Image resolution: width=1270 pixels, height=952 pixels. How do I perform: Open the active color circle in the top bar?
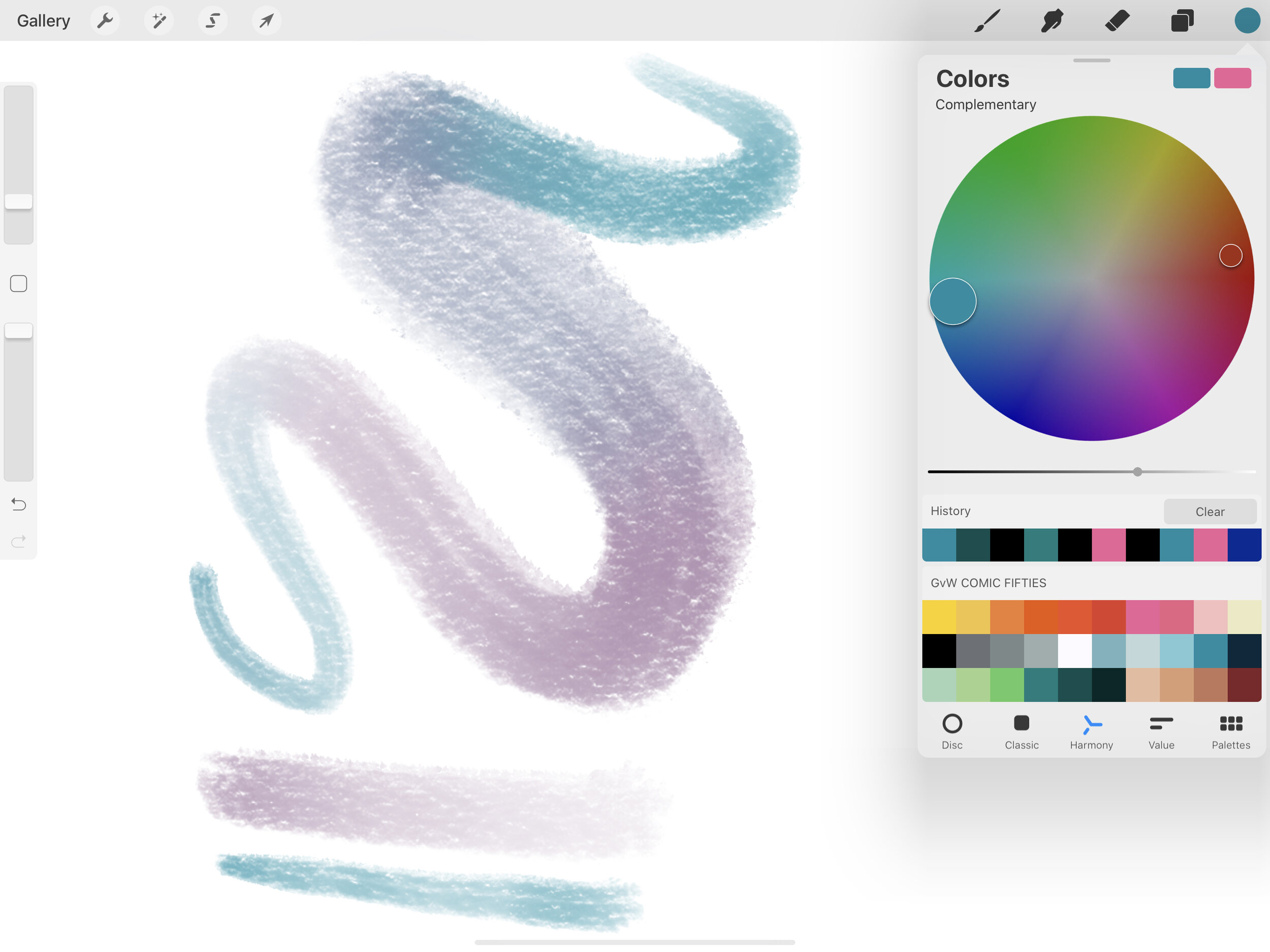click(1247, 21)
